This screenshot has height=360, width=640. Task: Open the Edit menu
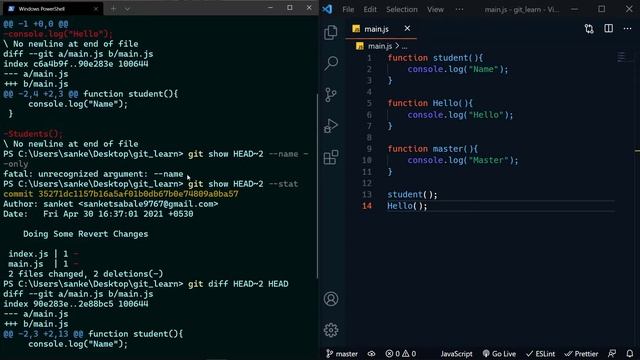(x=370, y=9)
